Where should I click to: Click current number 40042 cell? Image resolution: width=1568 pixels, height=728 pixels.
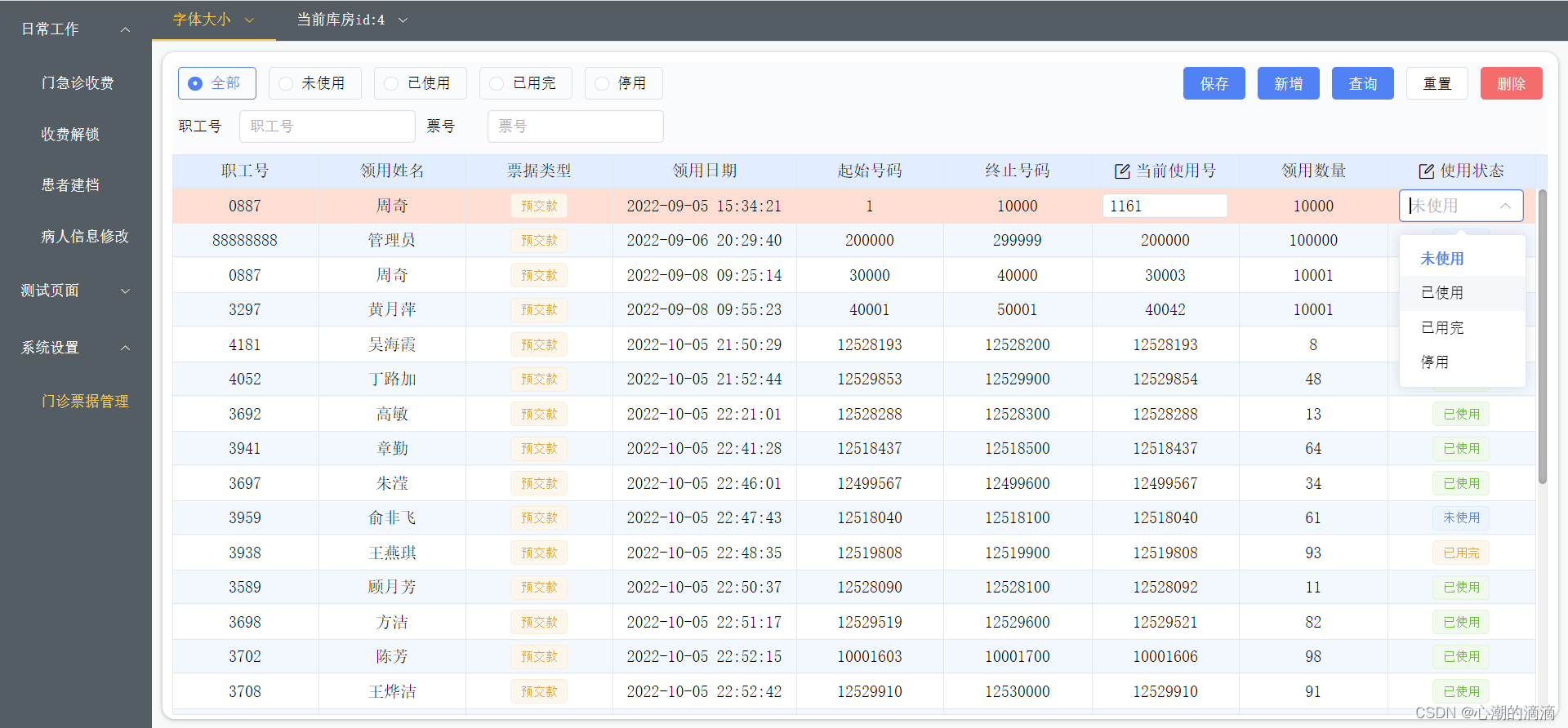tap(1165, 310)
